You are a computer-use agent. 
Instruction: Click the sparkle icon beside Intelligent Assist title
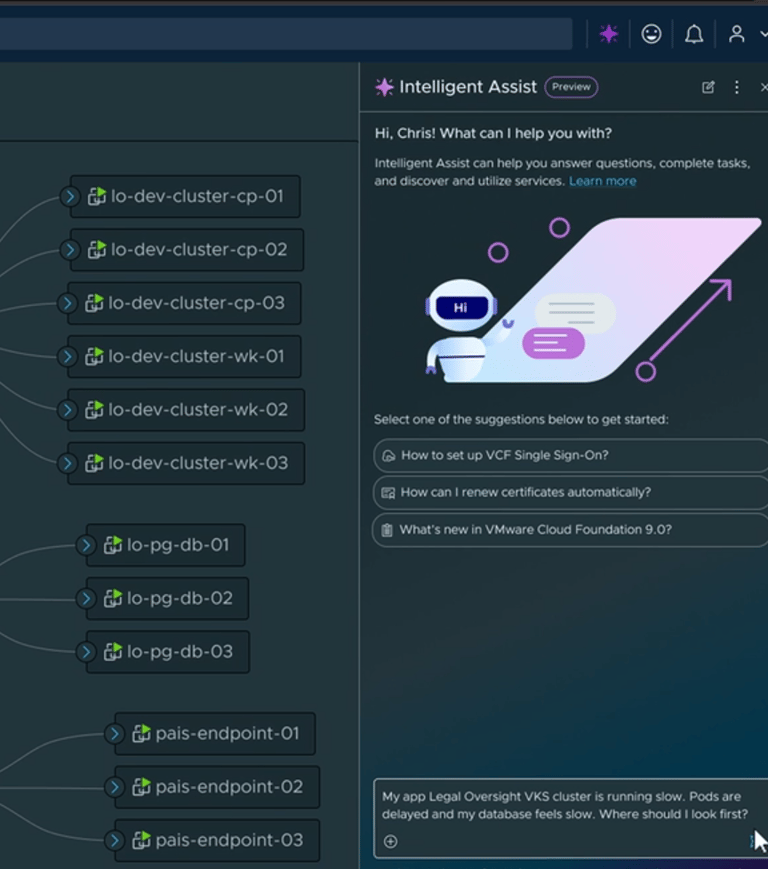[384, 87]
